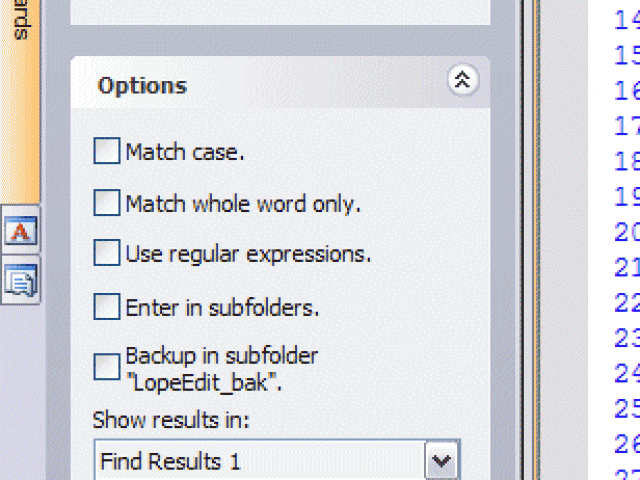Click line number 24 in the gutter
This screenshot has width=640, height=480.
point(627,374)
